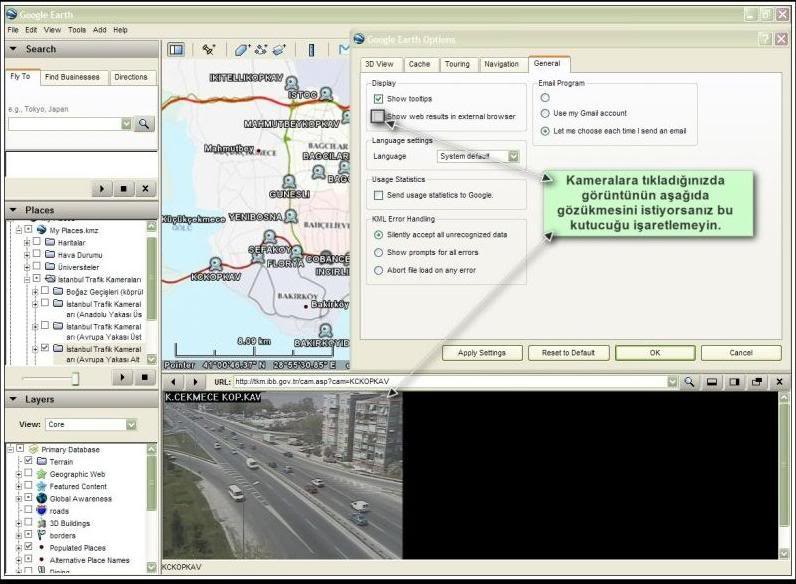Collapse the Search panel header
Screen dimensions: 796x584
tap(13, 49)
